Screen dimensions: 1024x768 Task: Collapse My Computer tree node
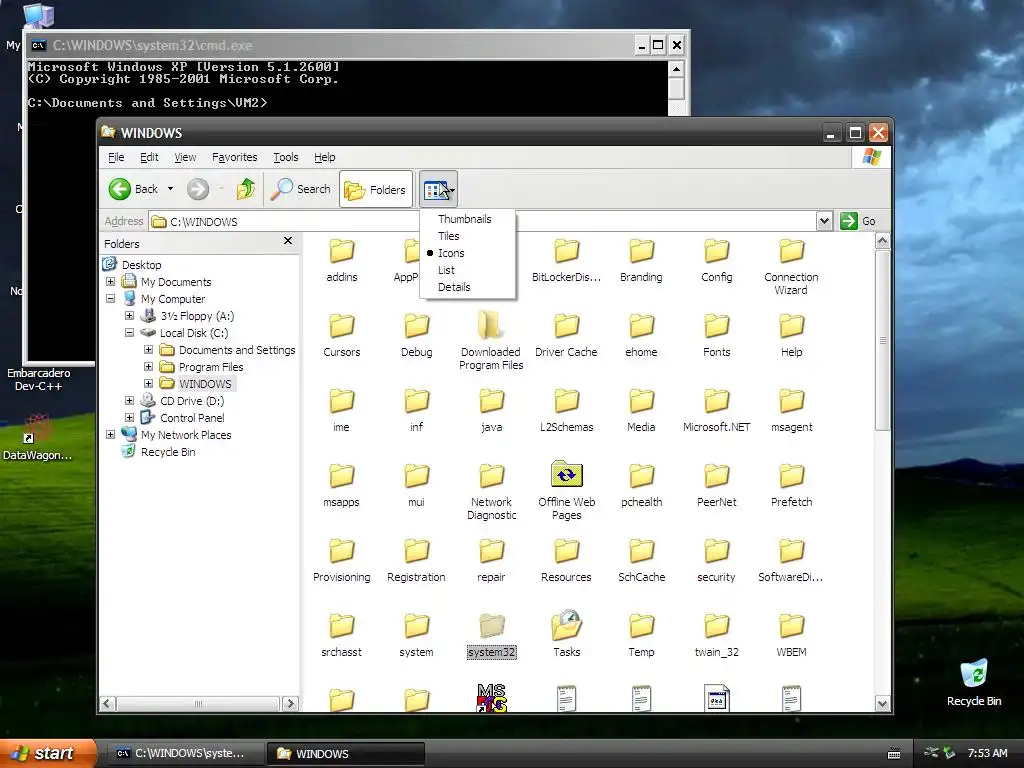(x=110, y=298)
